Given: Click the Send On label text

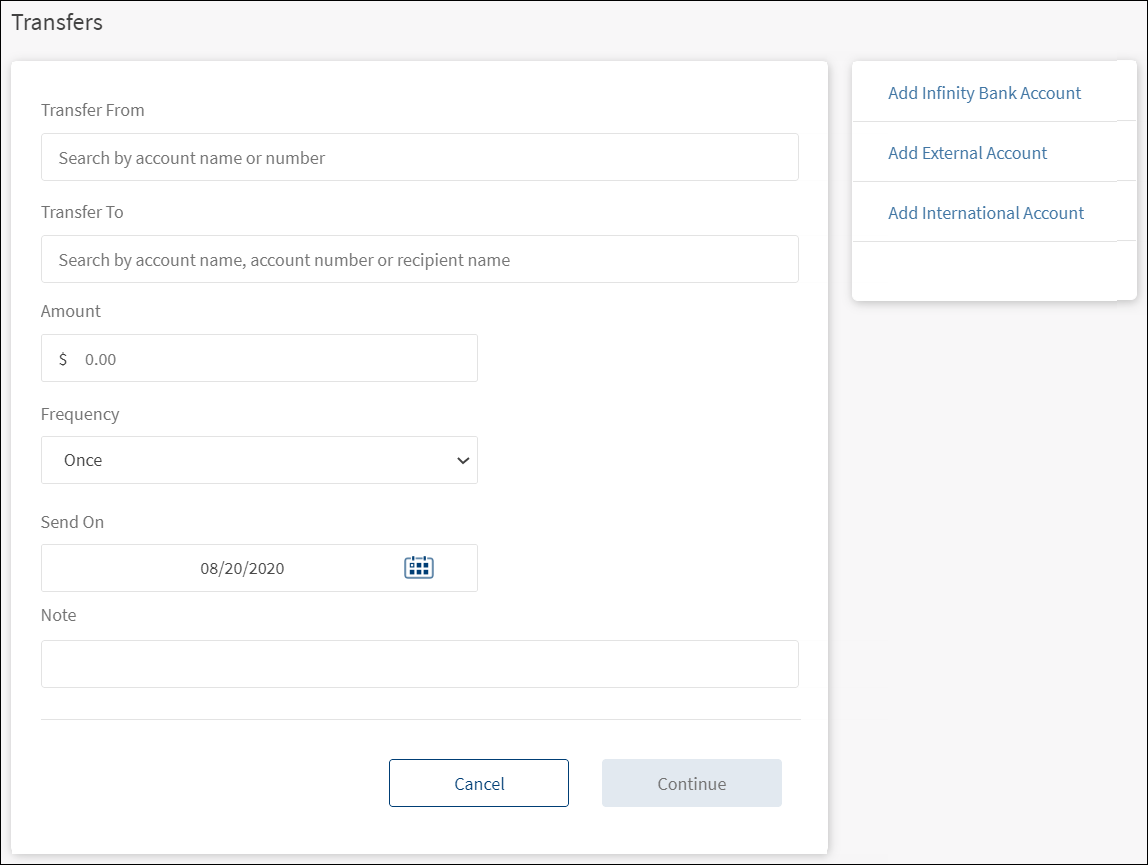Looking at the screenshot, I should [x=72, y=522].
